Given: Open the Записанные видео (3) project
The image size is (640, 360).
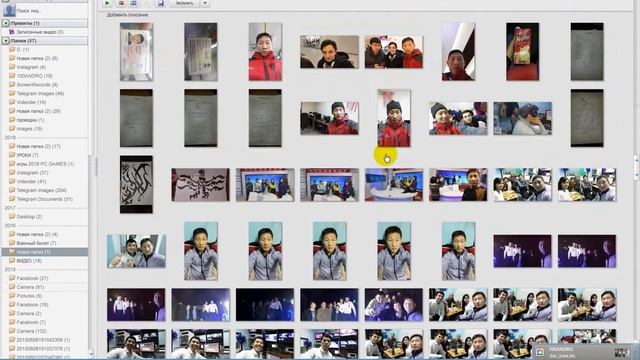Looking at the screenshot, I should tap(40, 32).
